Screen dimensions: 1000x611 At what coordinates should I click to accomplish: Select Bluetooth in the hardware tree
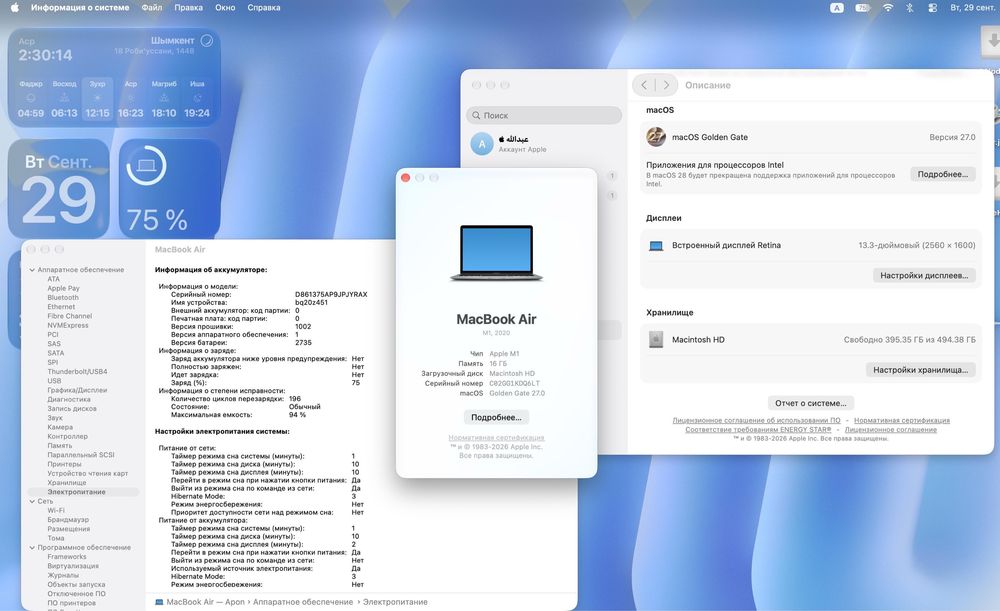(63, 297)
